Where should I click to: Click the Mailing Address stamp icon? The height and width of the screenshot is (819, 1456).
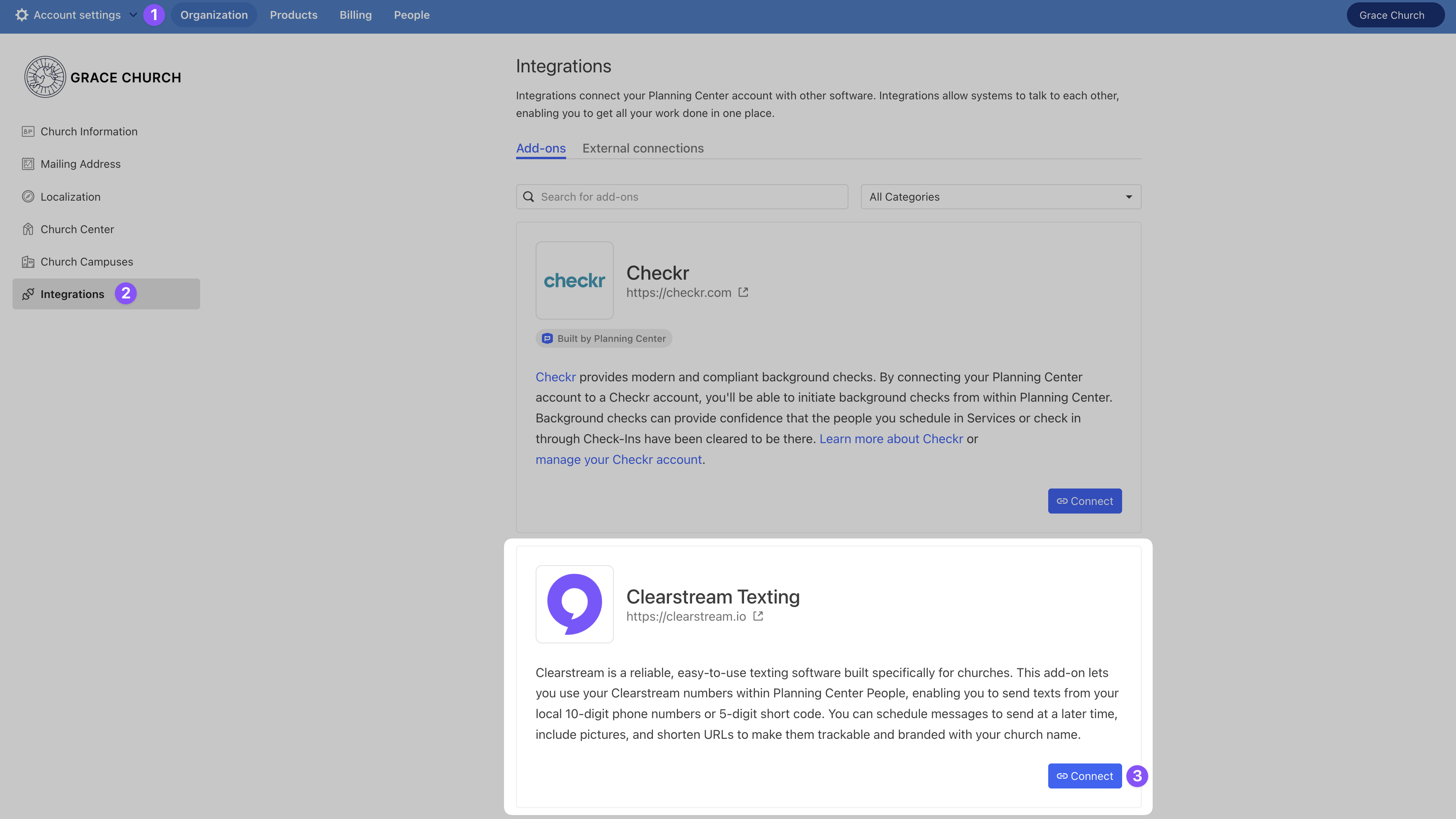pos(28,164)
